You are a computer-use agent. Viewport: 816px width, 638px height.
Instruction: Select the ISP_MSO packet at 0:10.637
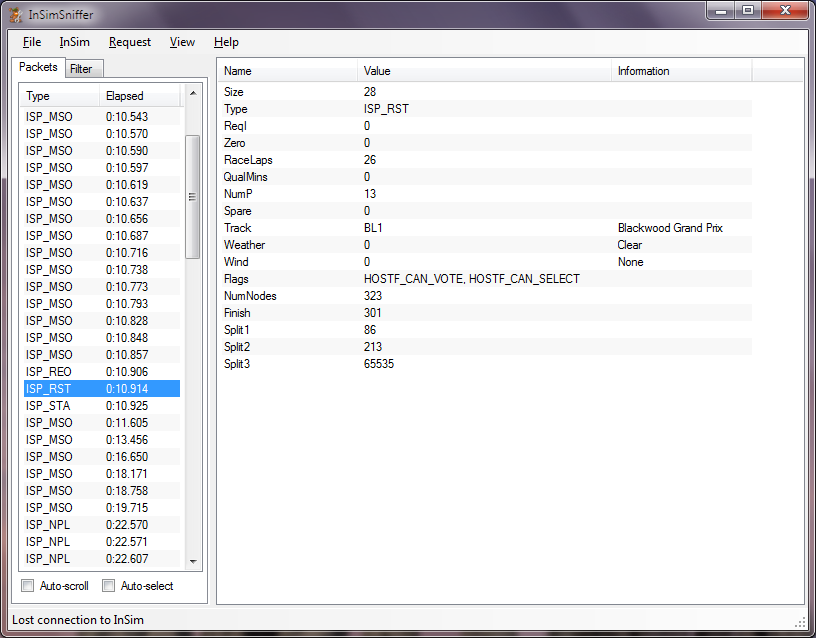tap(102, 202)
